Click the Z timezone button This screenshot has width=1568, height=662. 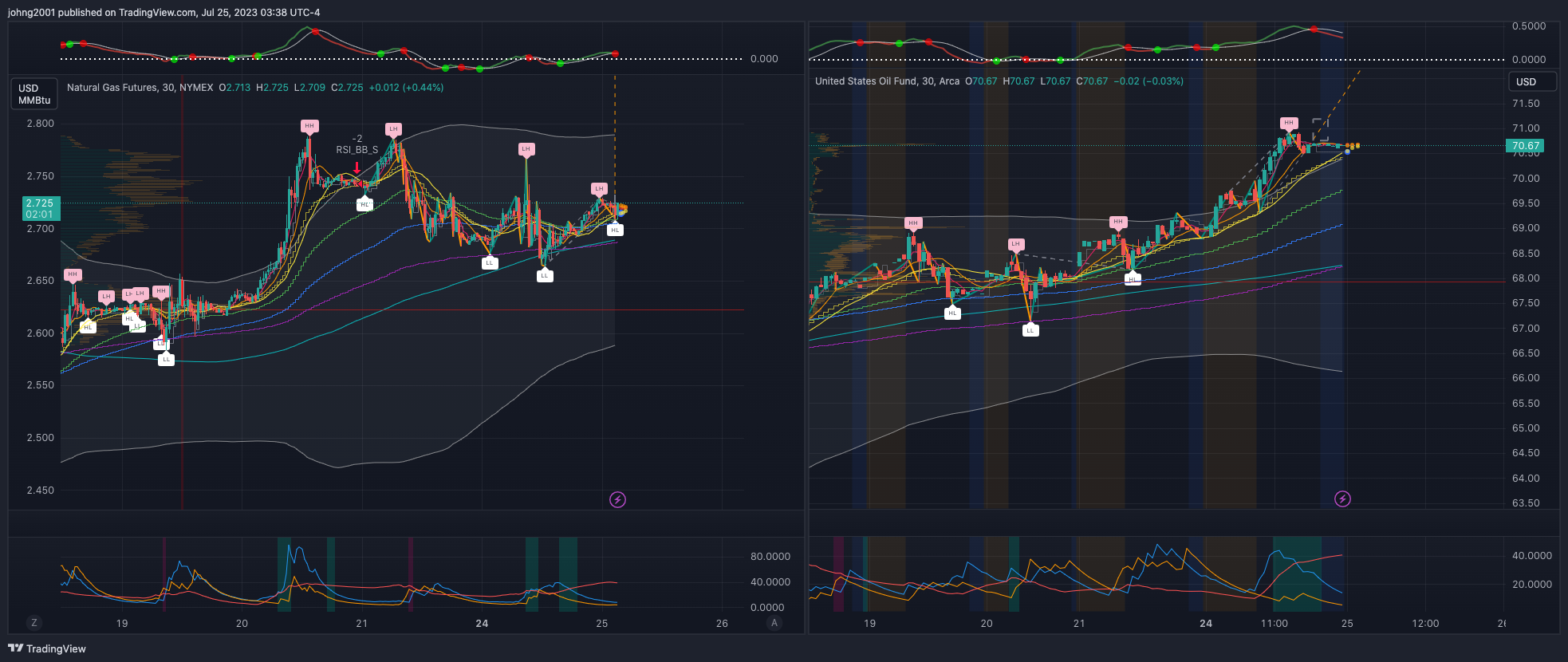pyautogui.click(x=33, y=623)
